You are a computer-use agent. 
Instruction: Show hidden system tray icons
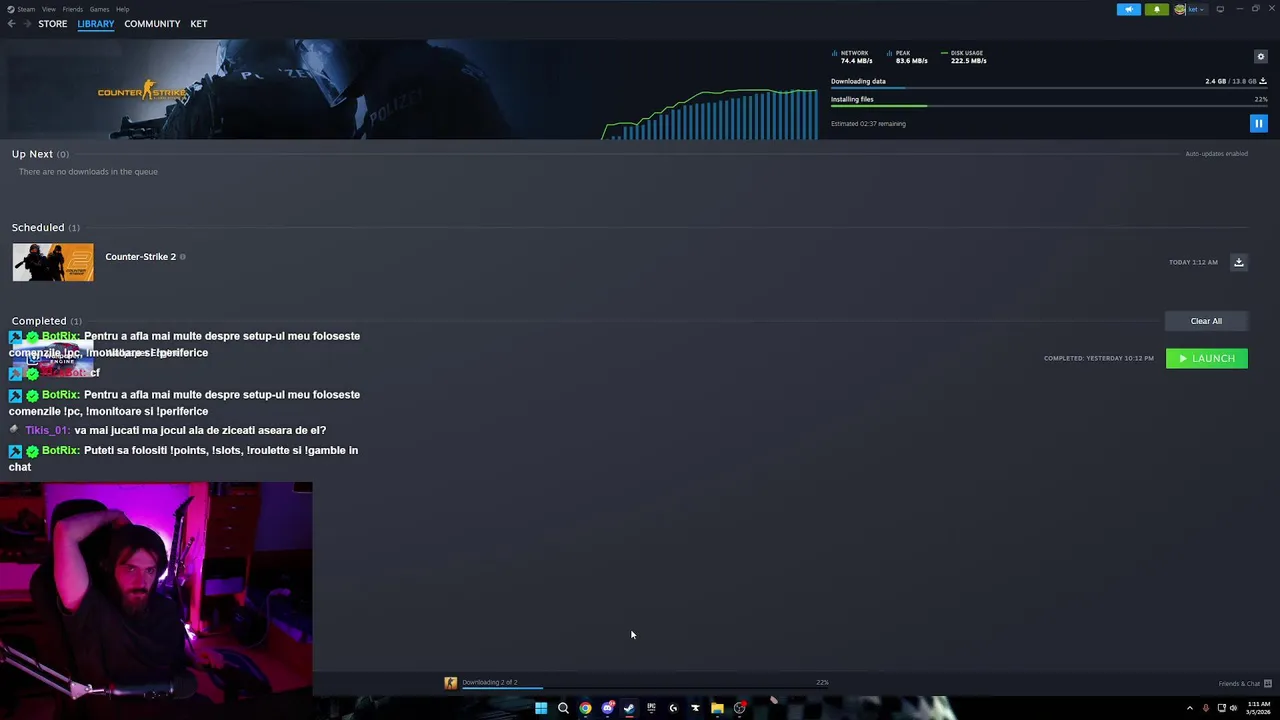pos(1189,708)
